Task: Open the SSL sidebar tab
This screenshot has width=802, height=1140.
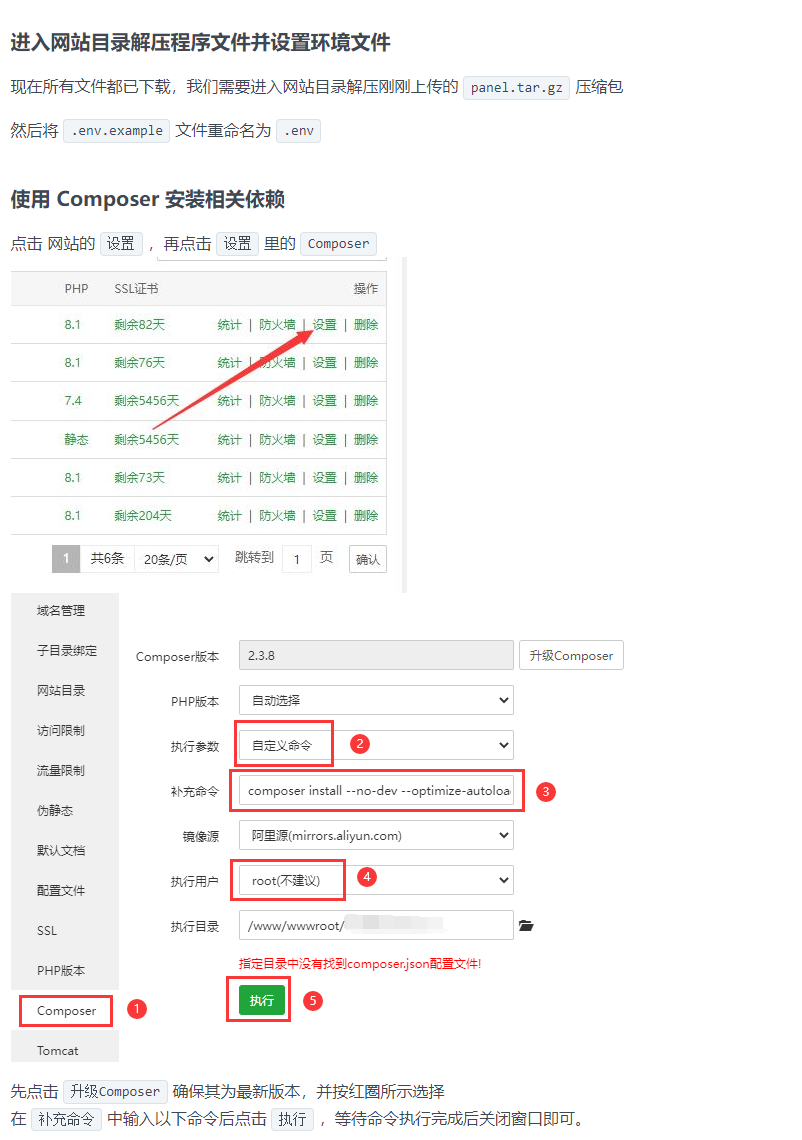Action: [47, 931]
